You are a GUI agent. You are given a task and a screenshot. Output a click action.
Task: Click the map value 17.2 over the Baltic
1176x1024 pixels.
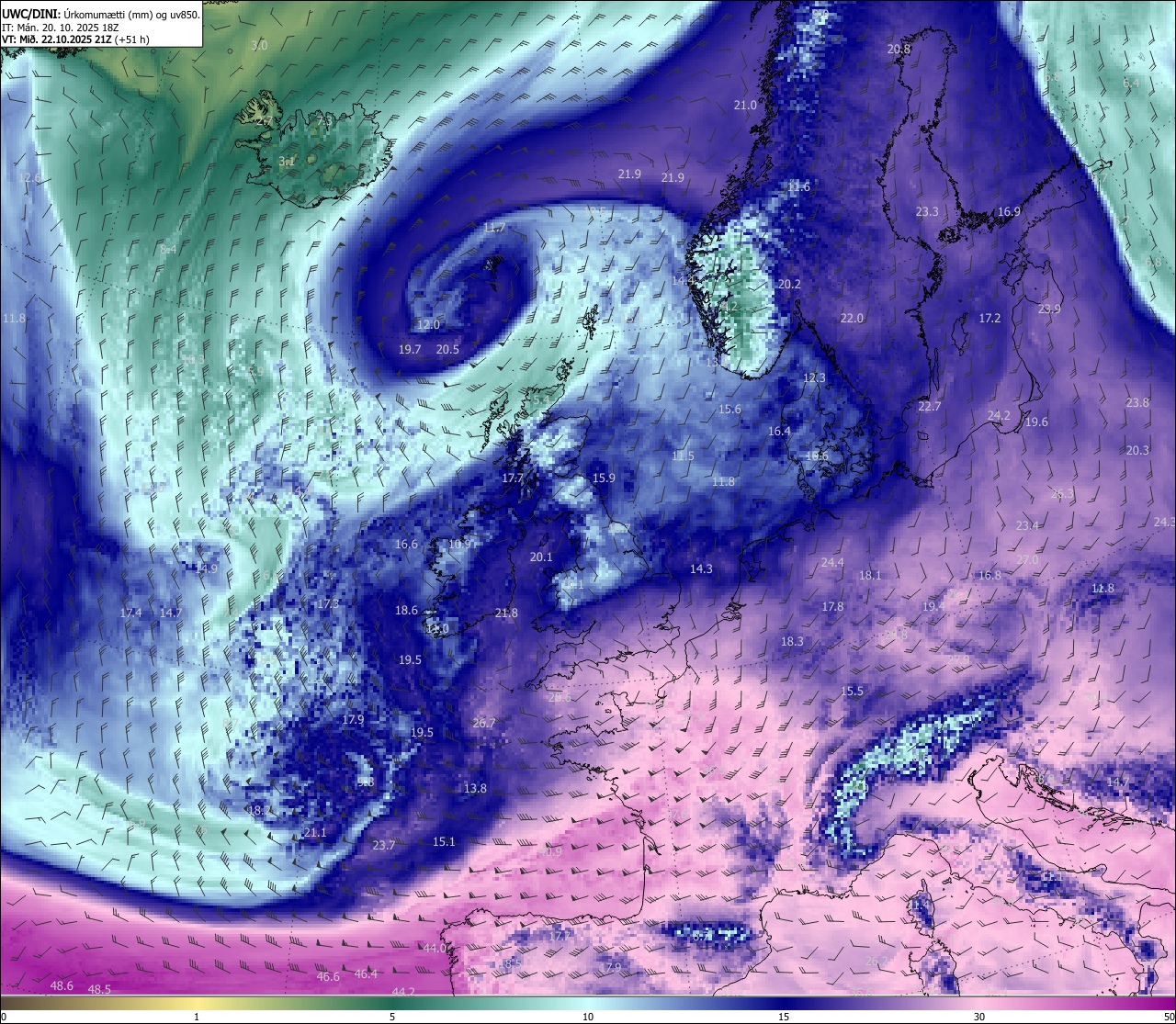pyautogui.click(x=989, y=318)
